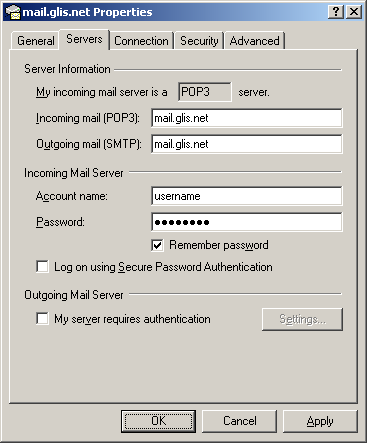Image resolution: width=367 pixels, height=443 pixels.
Task: Close the properties dialog with X
Action: (353, 12)
